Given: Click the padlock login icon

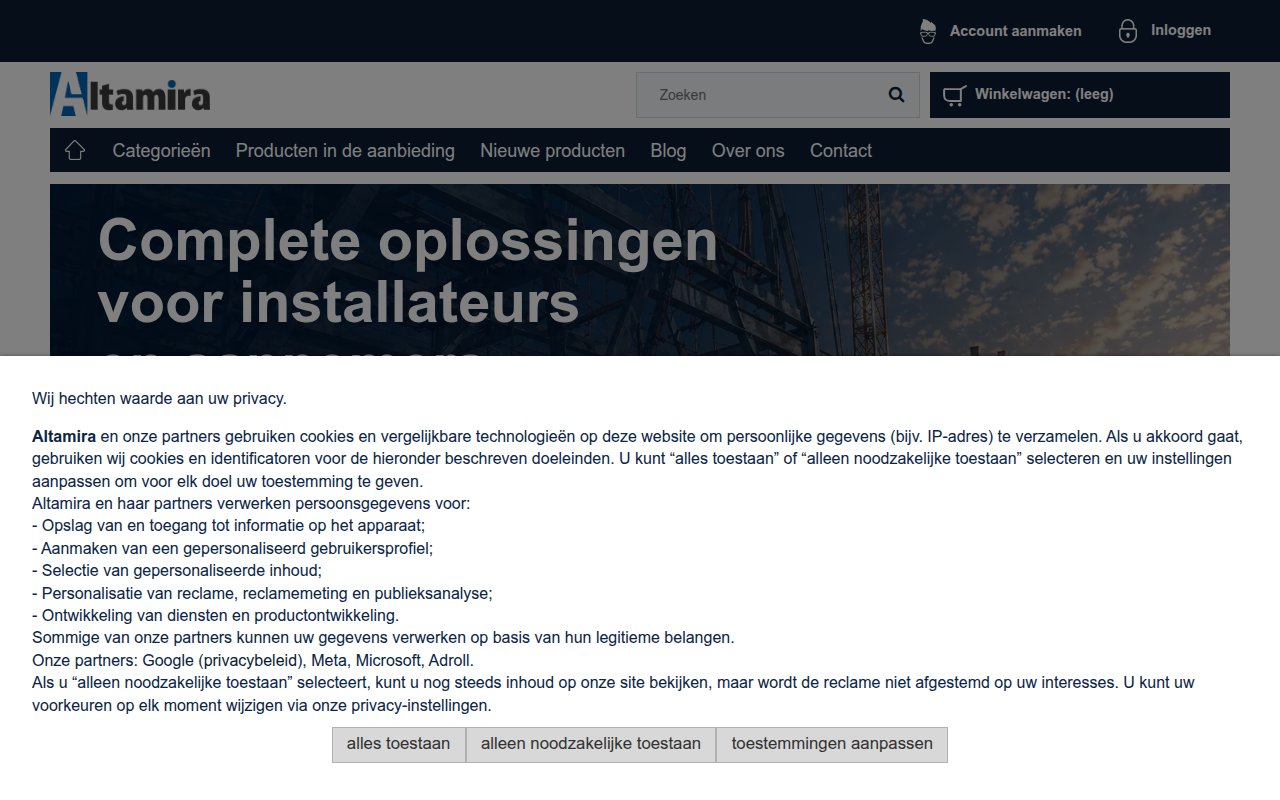Looking at the screenshot, I should (1128, 31).
